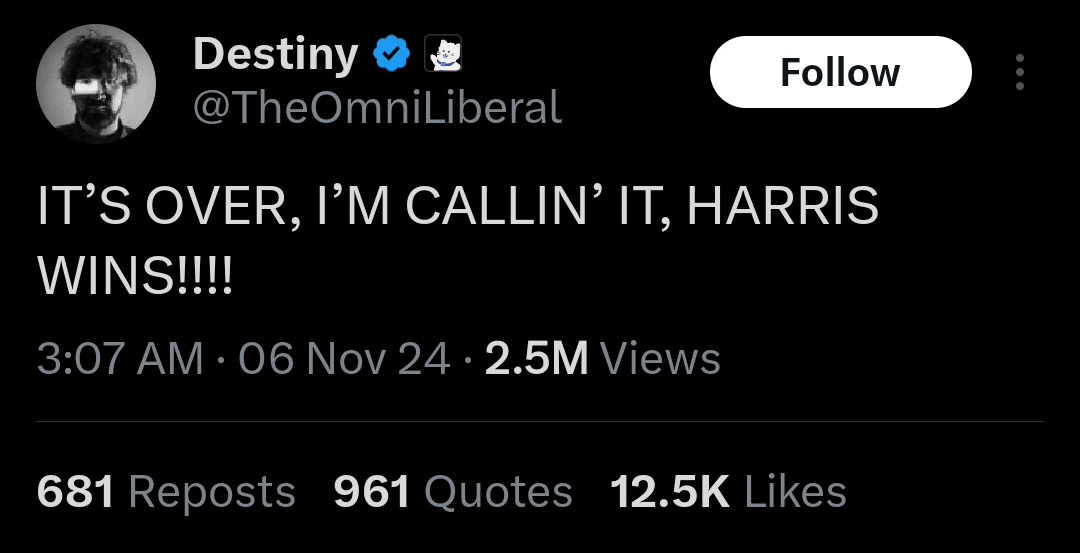Click the display name Destiny
The image size is (1080, 553).
(x=275, y=54)
